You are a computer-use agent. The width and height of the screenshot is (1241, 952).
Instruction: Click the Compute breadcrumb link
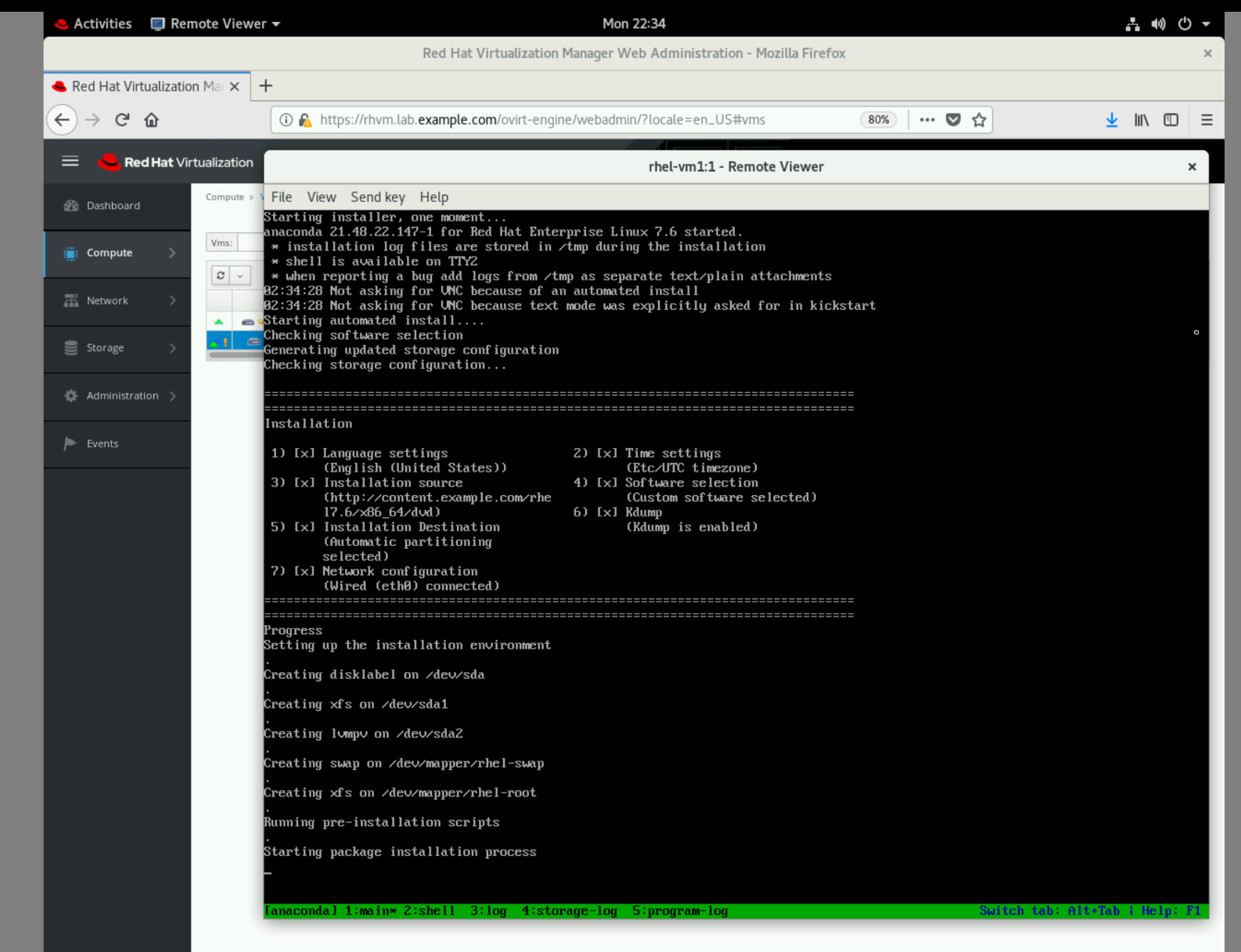point(225,197)
